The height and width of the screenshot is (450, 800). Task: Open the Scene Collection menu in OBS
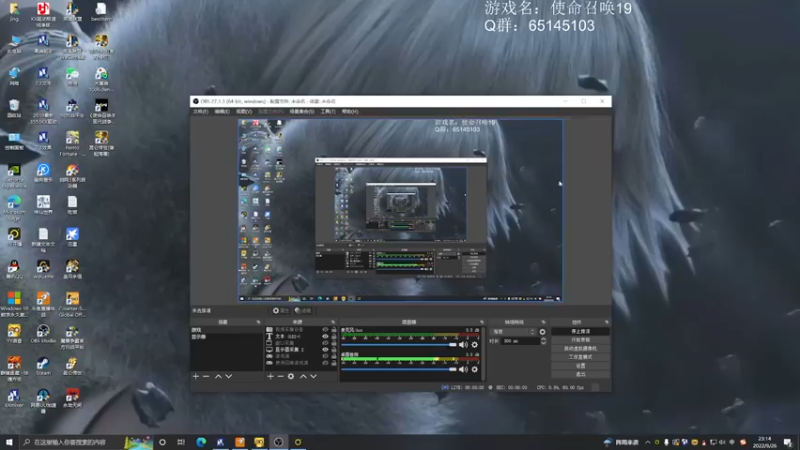302,111
